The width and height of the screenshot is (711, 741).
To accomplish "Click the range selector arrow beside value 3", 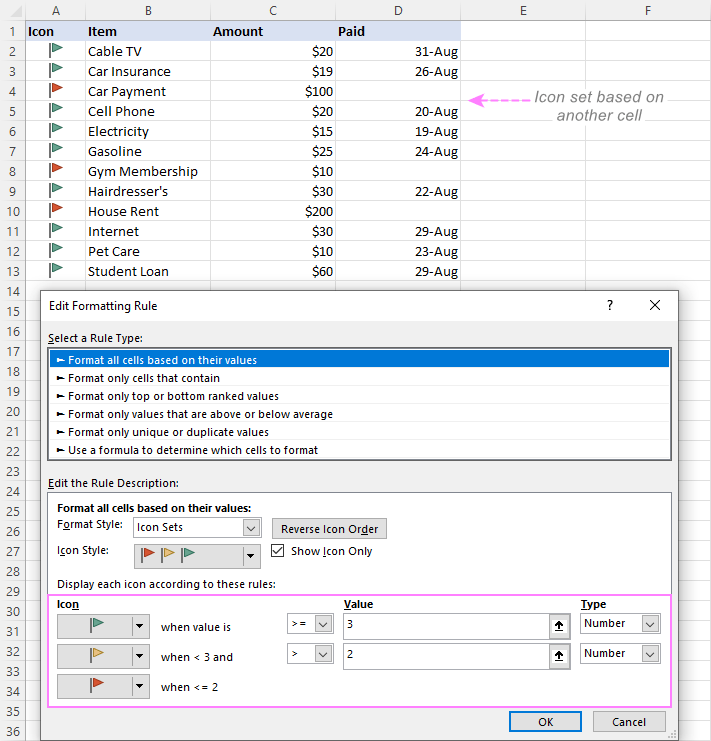I will (559, 626).
